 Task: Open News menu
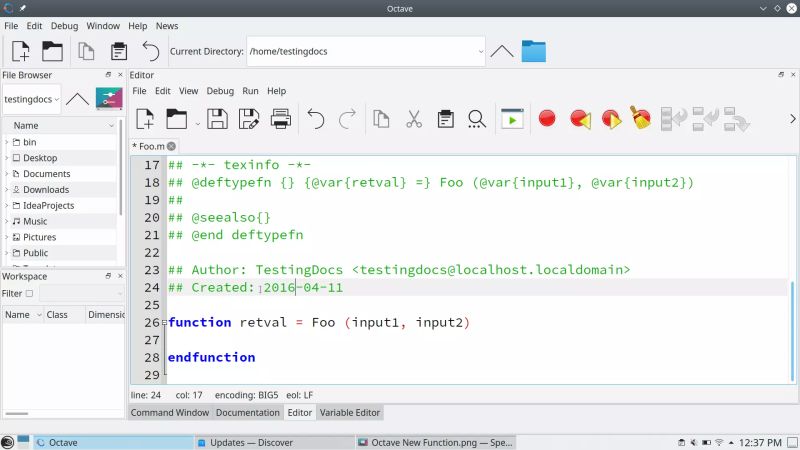pyautogui.click(x=167, y=26)
